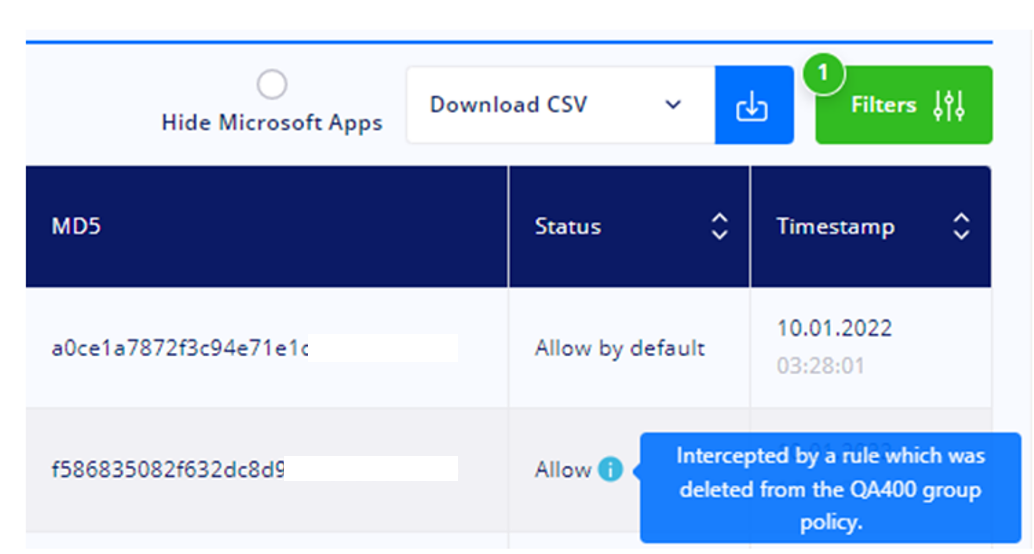Open the Download CSV dropdown
The height and width of the screenshot is (554, 1034).
[561, 105]
